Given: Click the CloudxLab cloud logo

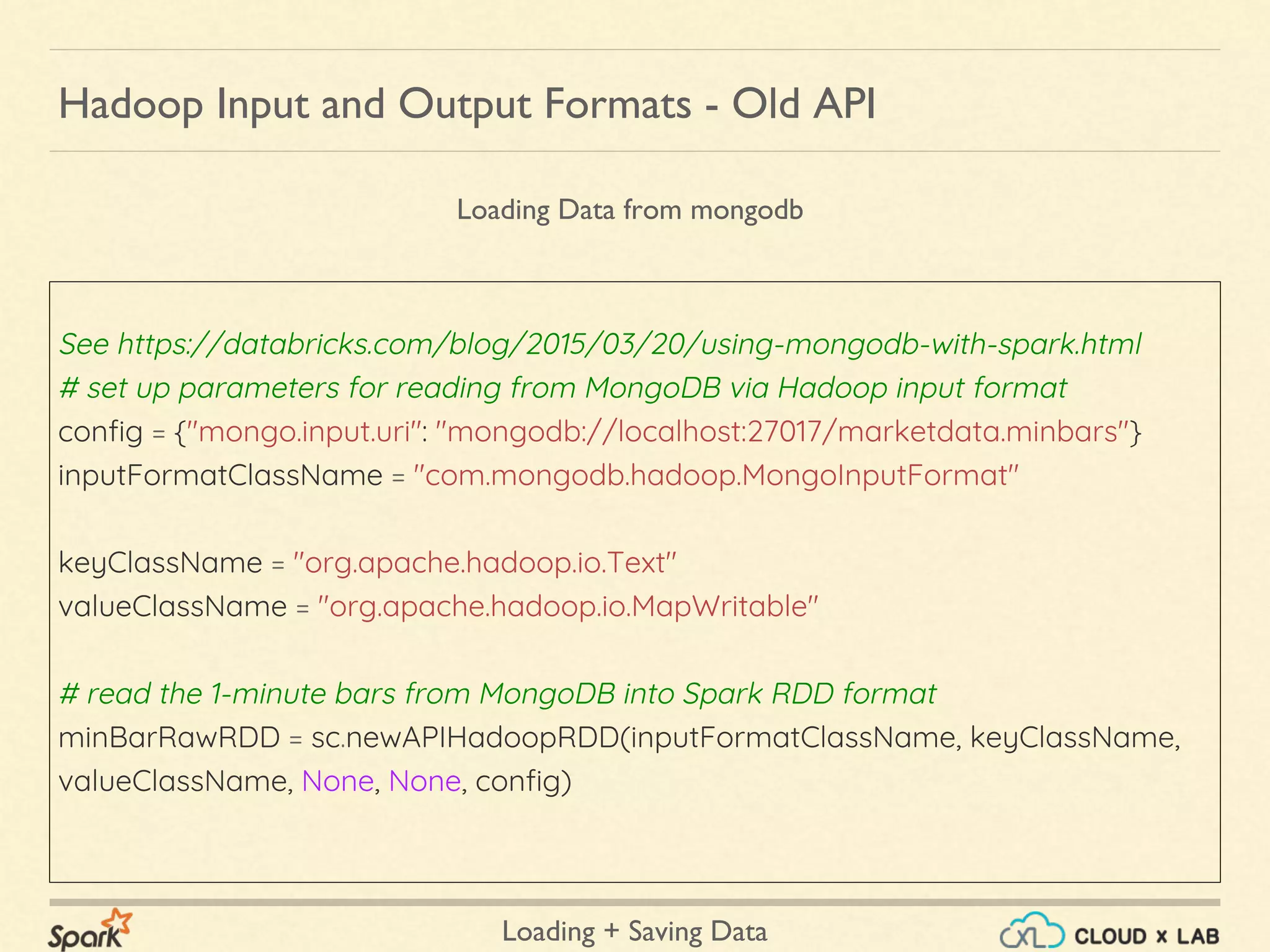Looking at the screenshot, I should [1032, 930].
